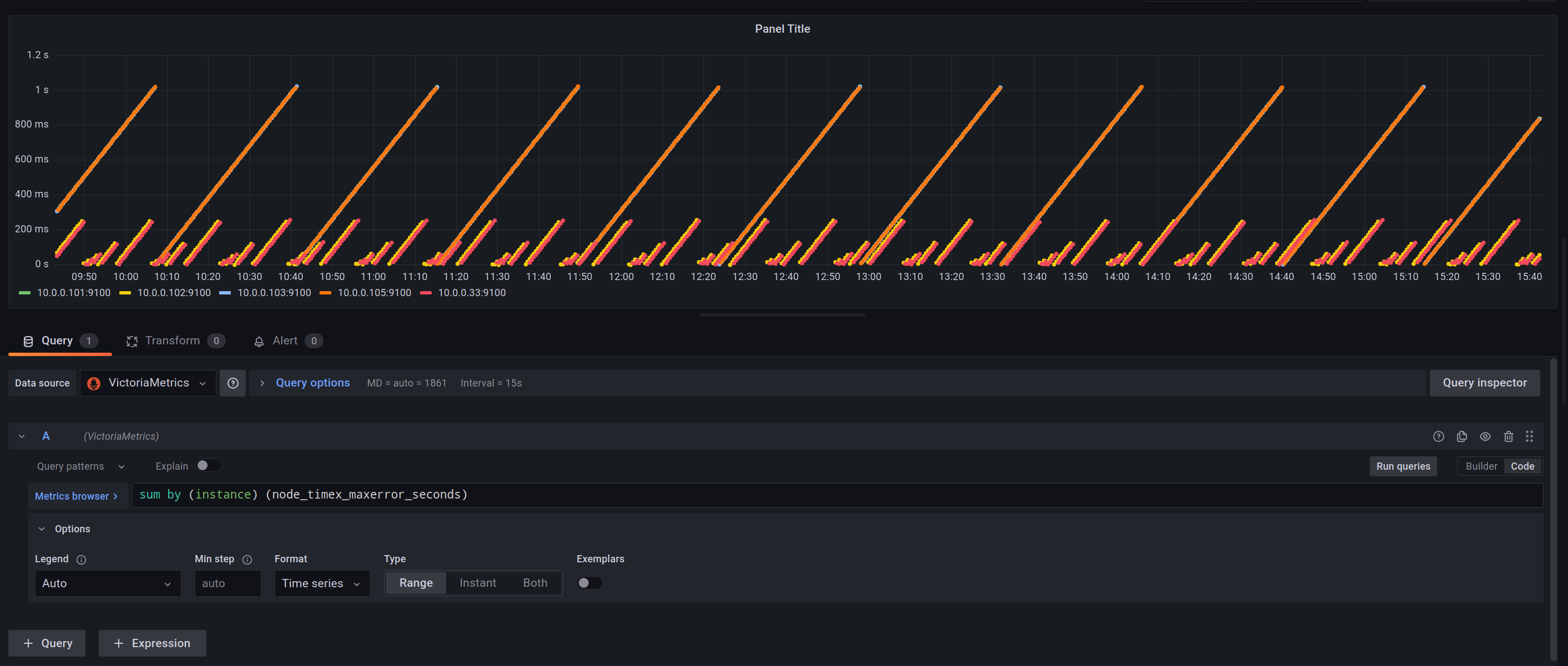1568x666 pixels.
Task: Click inside the Min step input field
Action: pyautogui.click(x=227, y=583)
